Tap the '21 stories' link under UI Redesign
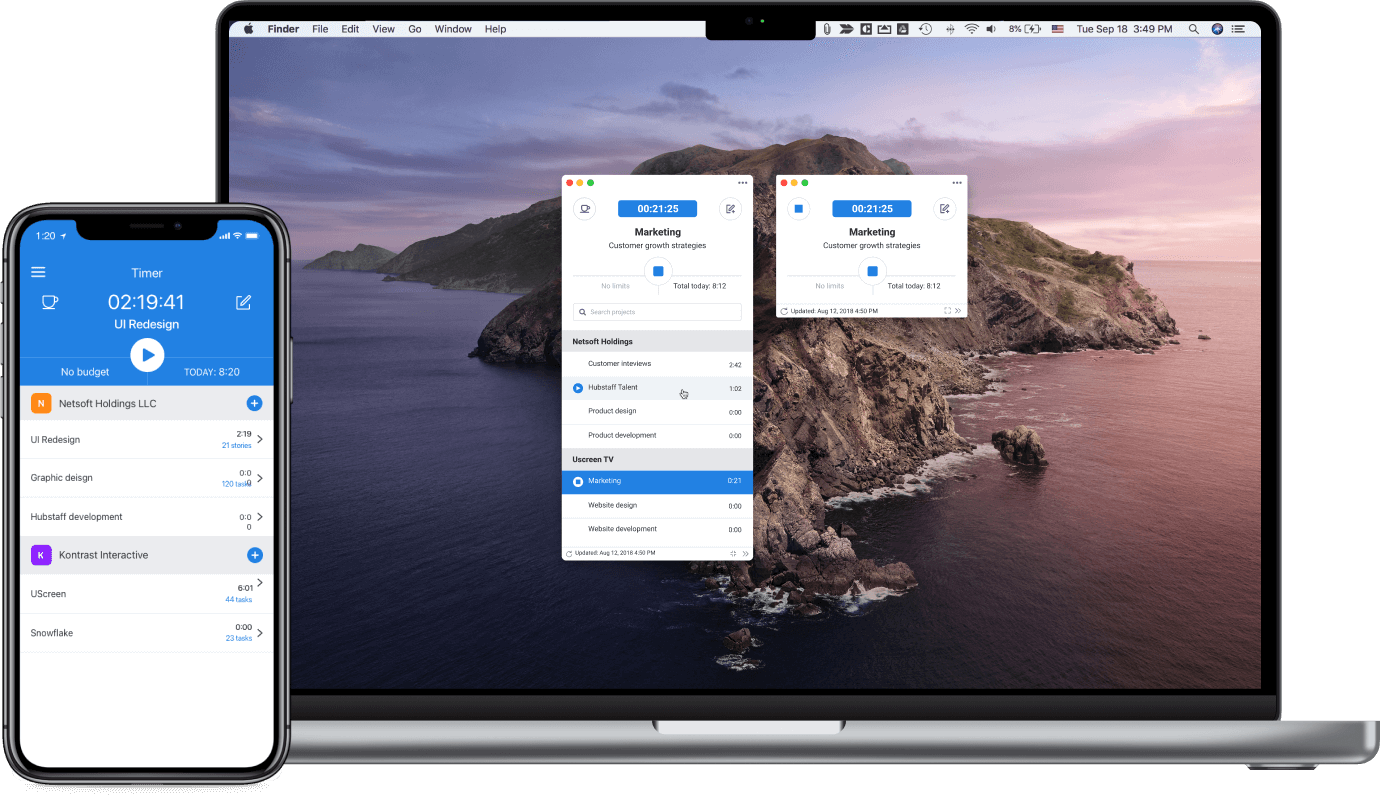This screenshot has height=800, width=1380. (x=237, y=446)
